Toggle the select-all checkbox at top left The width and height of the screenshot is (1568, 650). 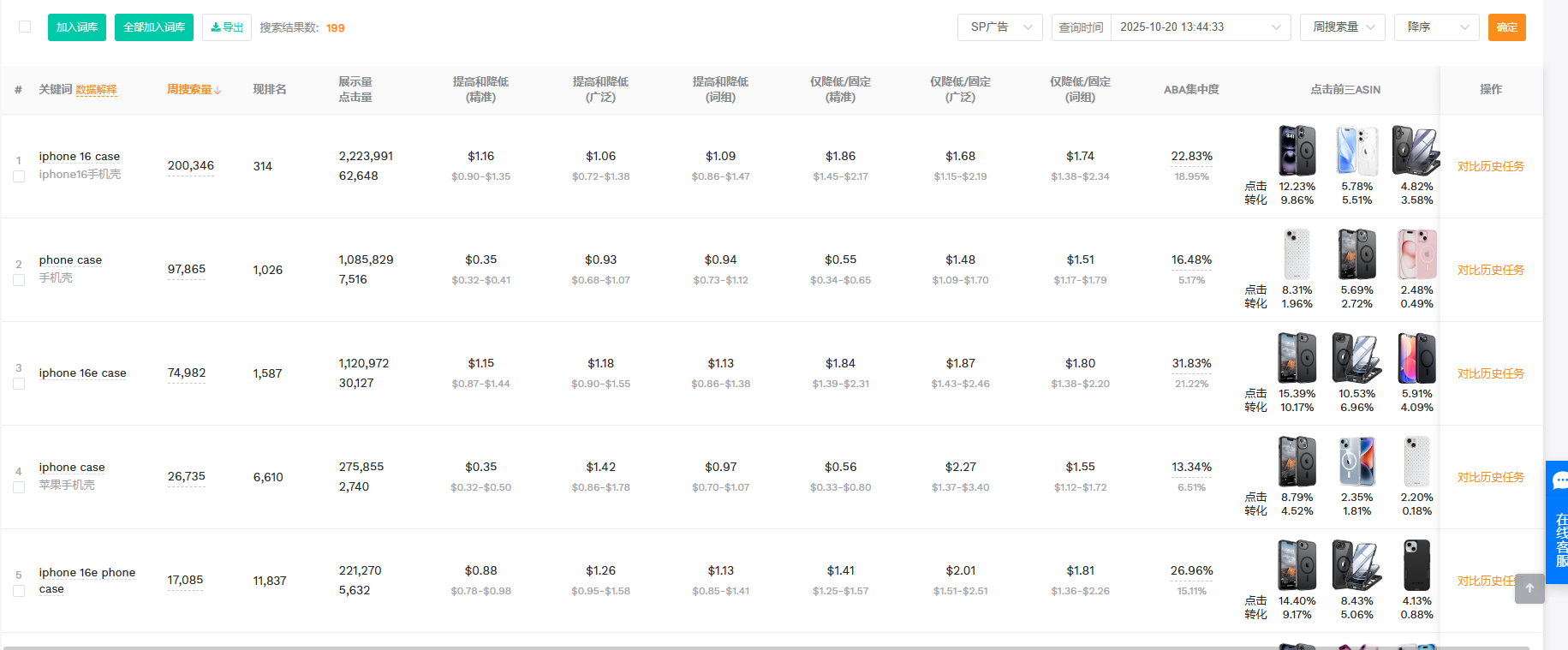pos(25,27)
